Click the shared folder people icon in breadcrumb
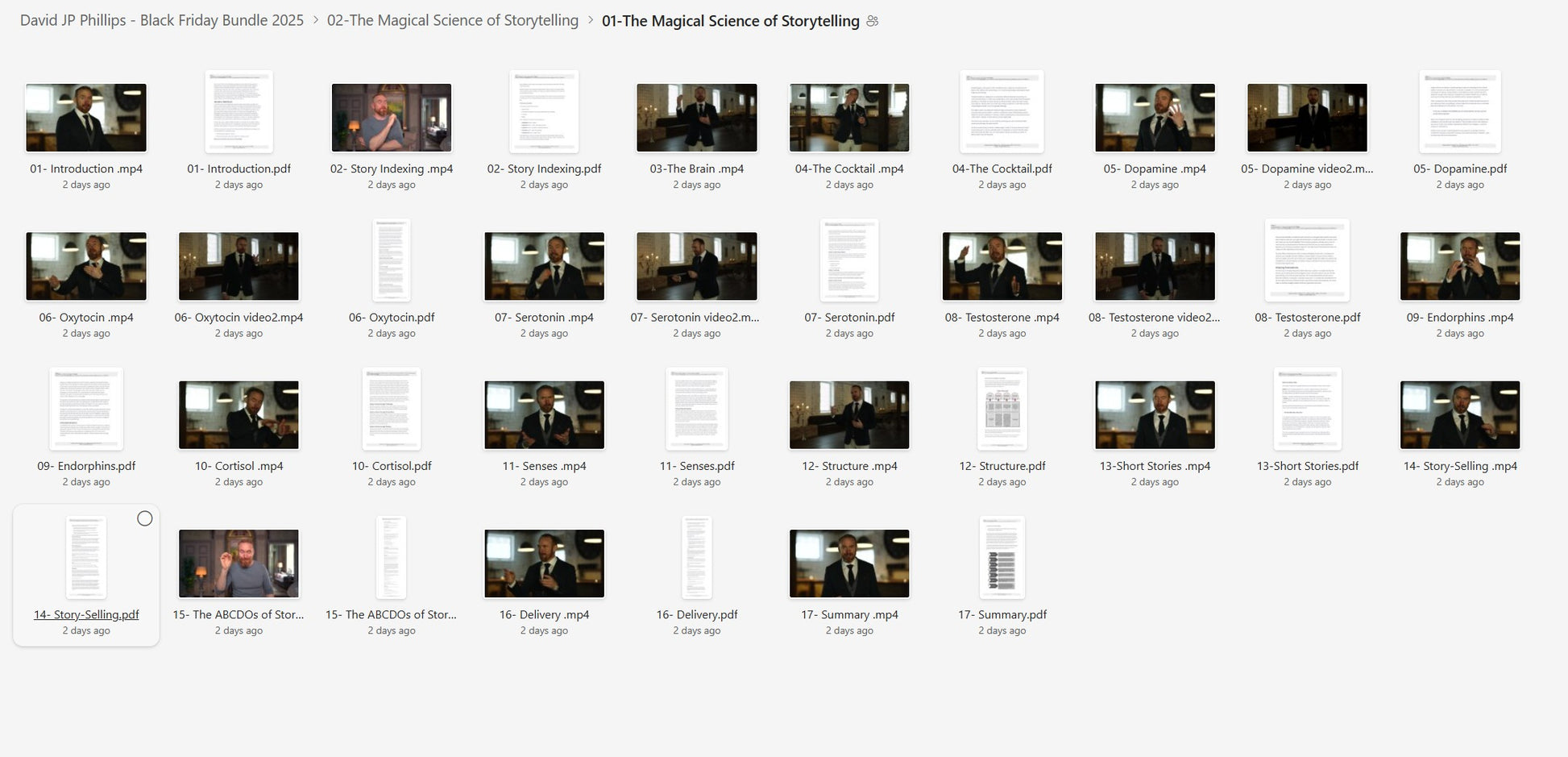 click(x=872, y=21)
